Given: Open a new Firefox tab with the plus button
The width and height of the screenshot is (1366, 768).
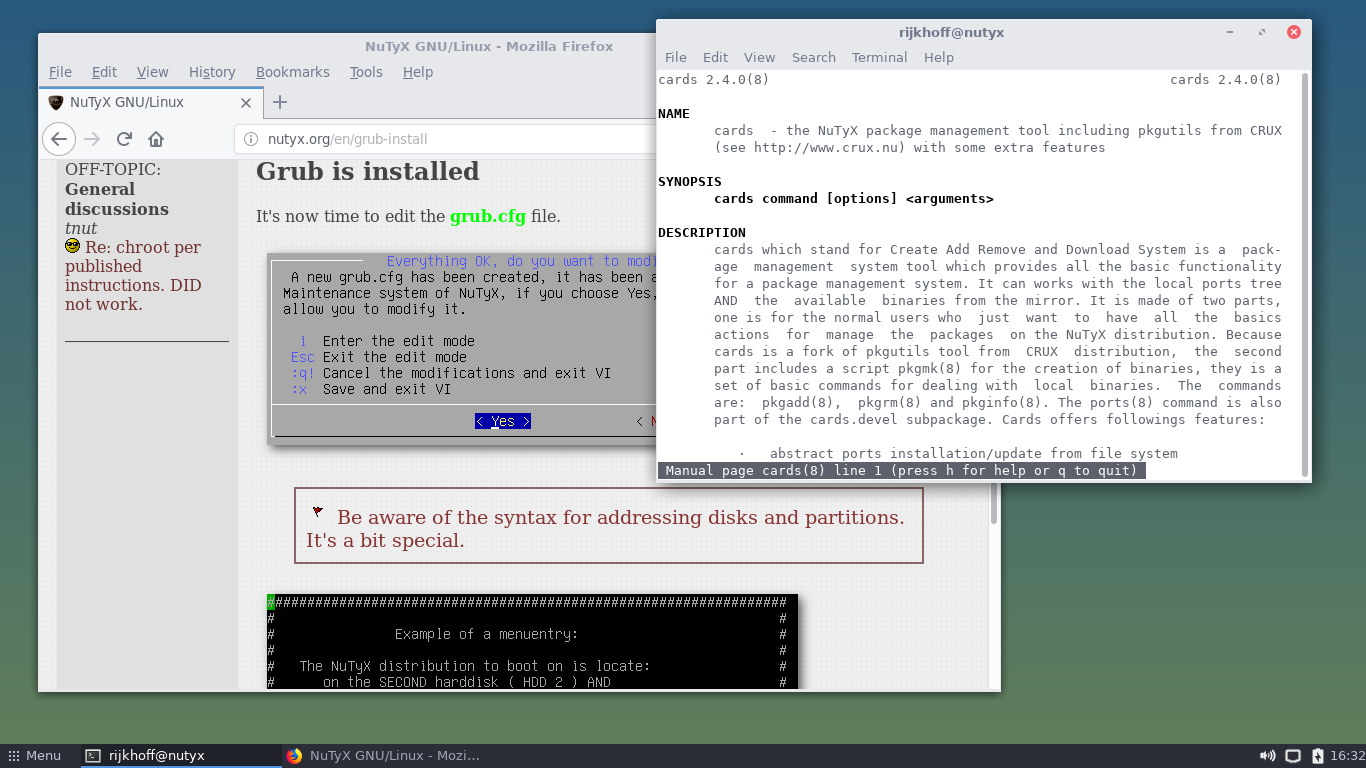Looking at the screenshot, I should point(280,102).
